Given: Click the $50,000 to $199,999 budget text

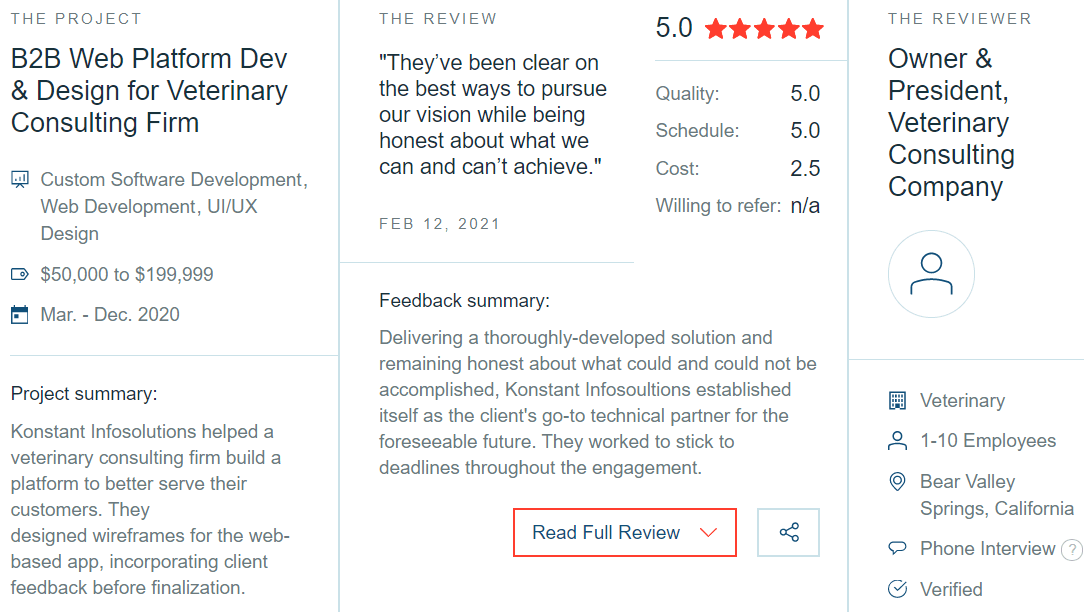Looking at the screenshot, I should click(127, 275).
